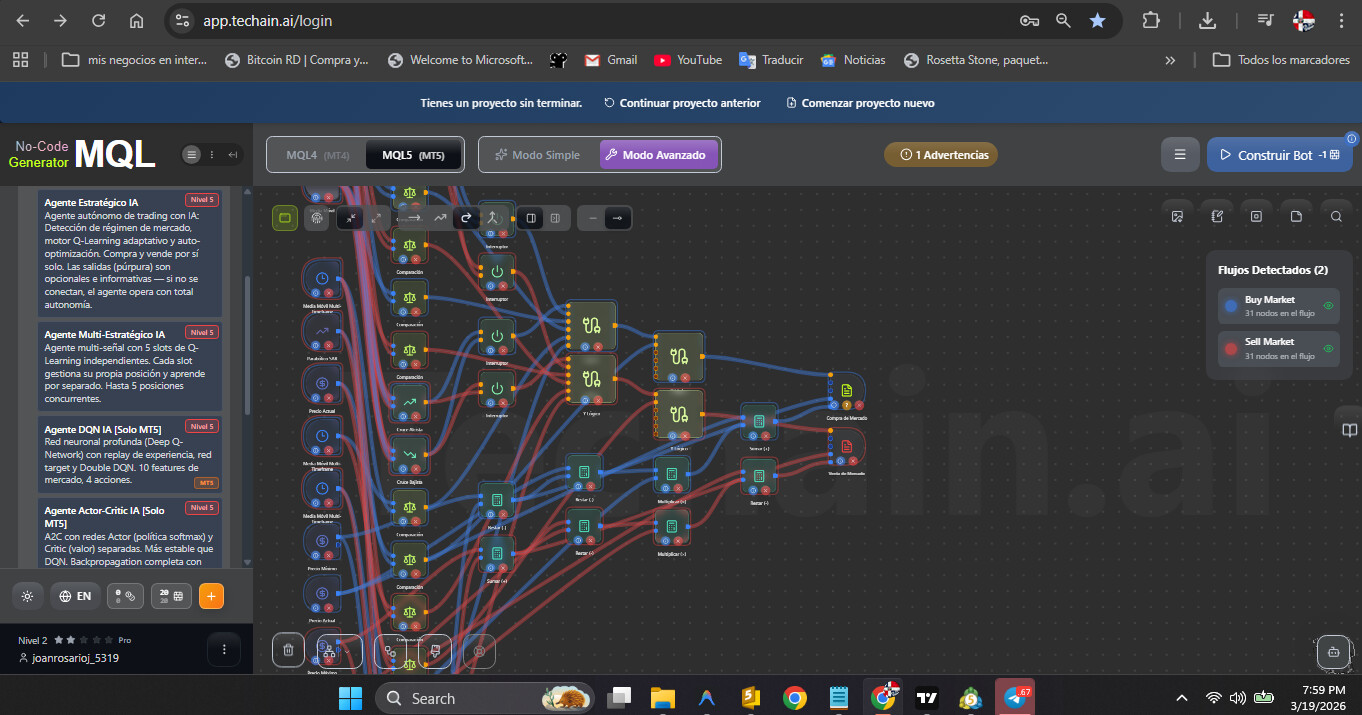Click the Construir Bot button
Image resolution: width=1362 pixels, height=715 pixels.
pyautogui.click(x=1279, y=155)
